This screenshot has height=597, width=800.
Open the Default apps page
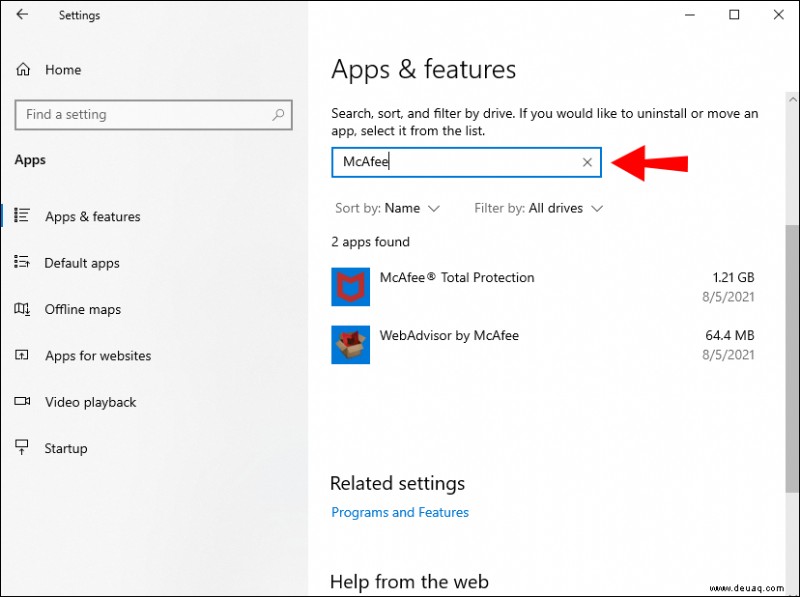click(x=82, y=263)
